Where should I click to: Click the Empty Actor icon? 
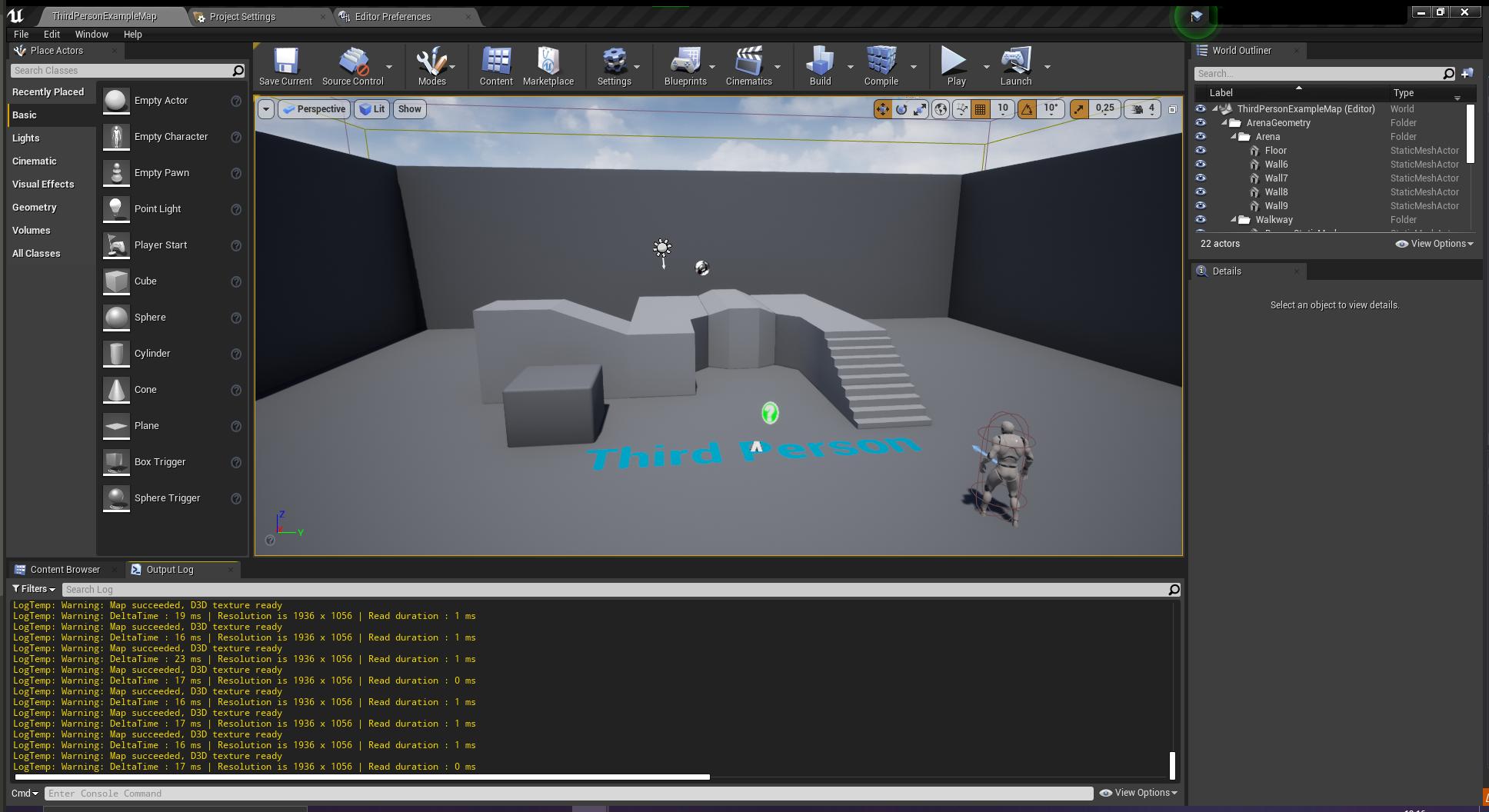116,101
